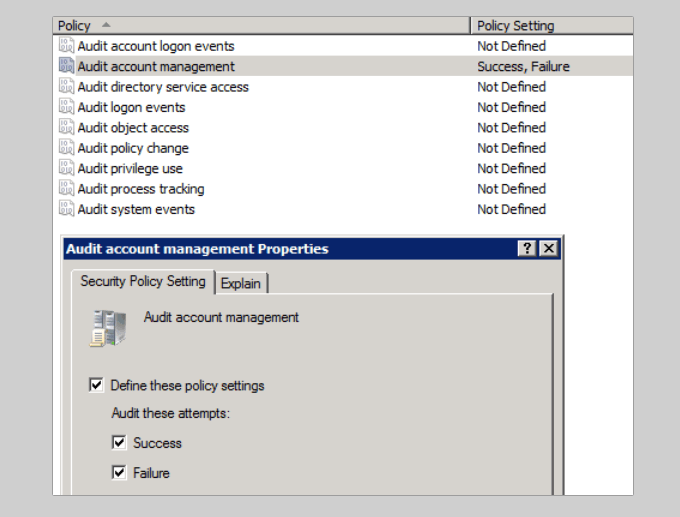
Task: Toggle Define these policy settings checkbox
Action: 97,385
